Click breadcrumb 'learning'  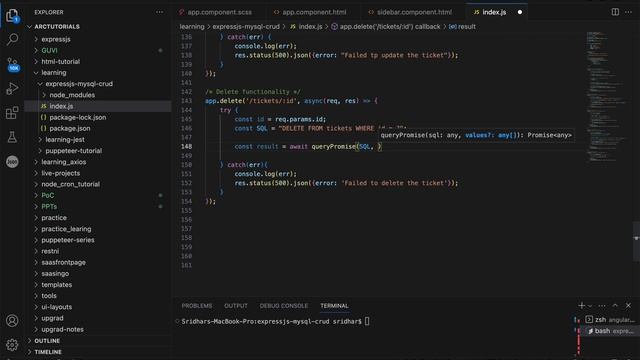click(x=192, y=27)
